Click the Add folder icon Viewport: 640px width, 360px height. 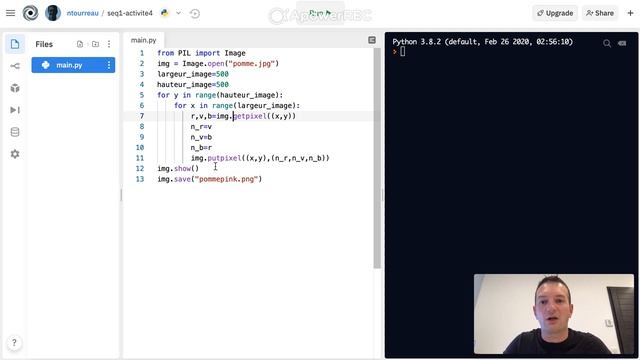pyautogui.click(x=95, y=44)
